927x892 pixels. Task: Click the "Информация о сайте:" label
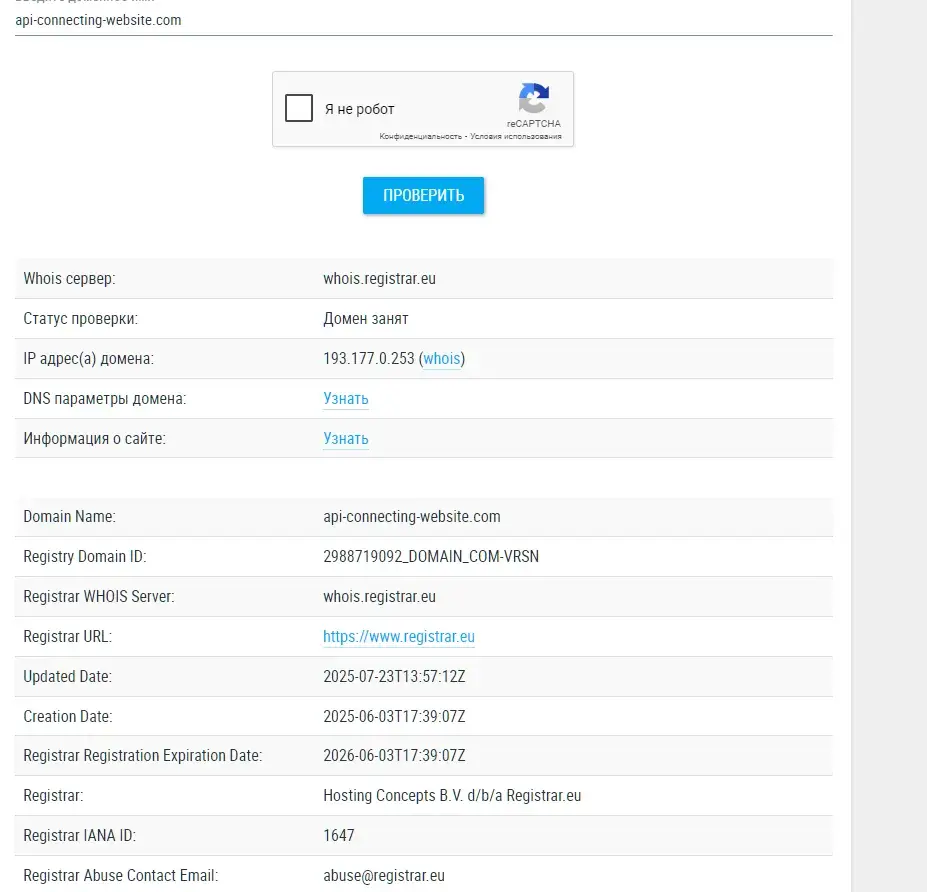pos(95,439)
